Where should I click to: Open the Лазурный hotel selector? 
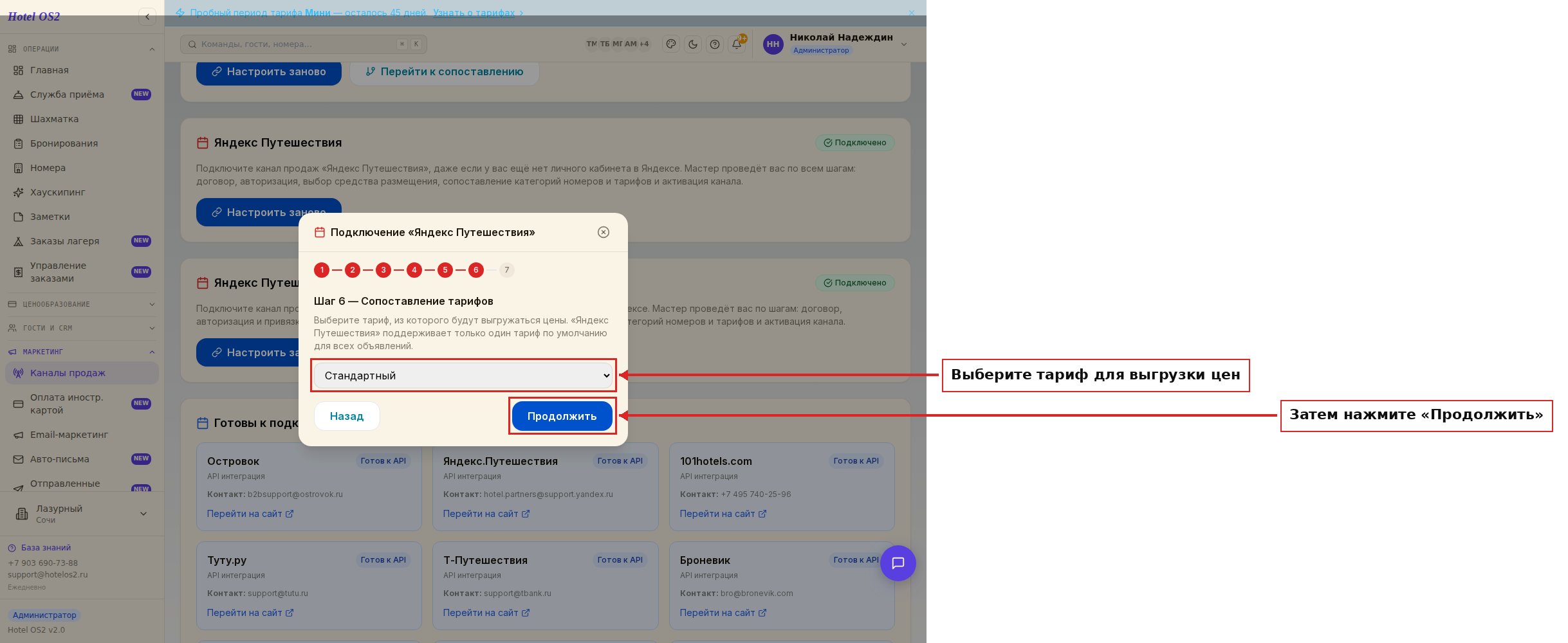[82, 514]
